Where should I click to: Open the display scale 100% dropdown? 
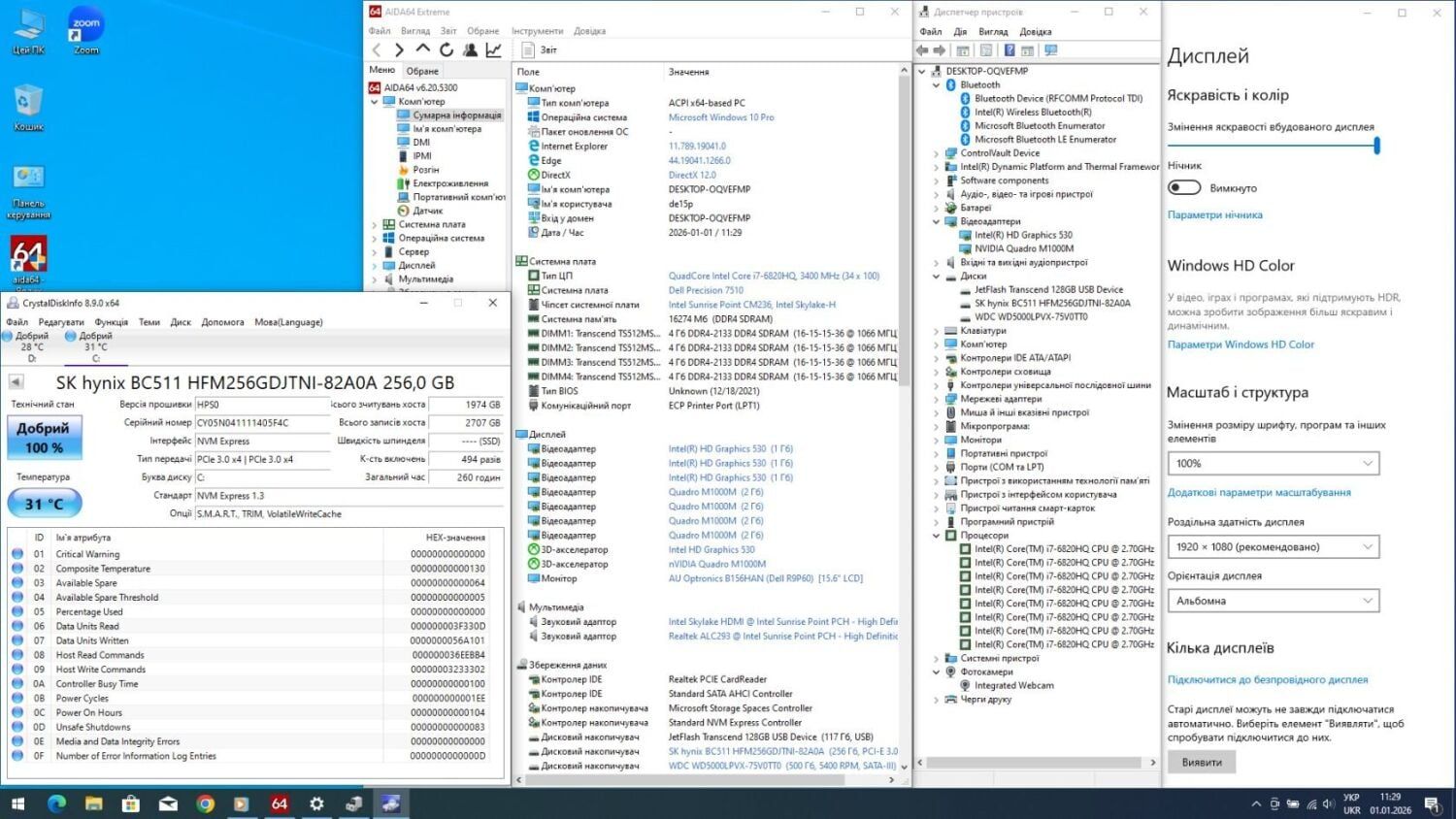[1273, 464]
